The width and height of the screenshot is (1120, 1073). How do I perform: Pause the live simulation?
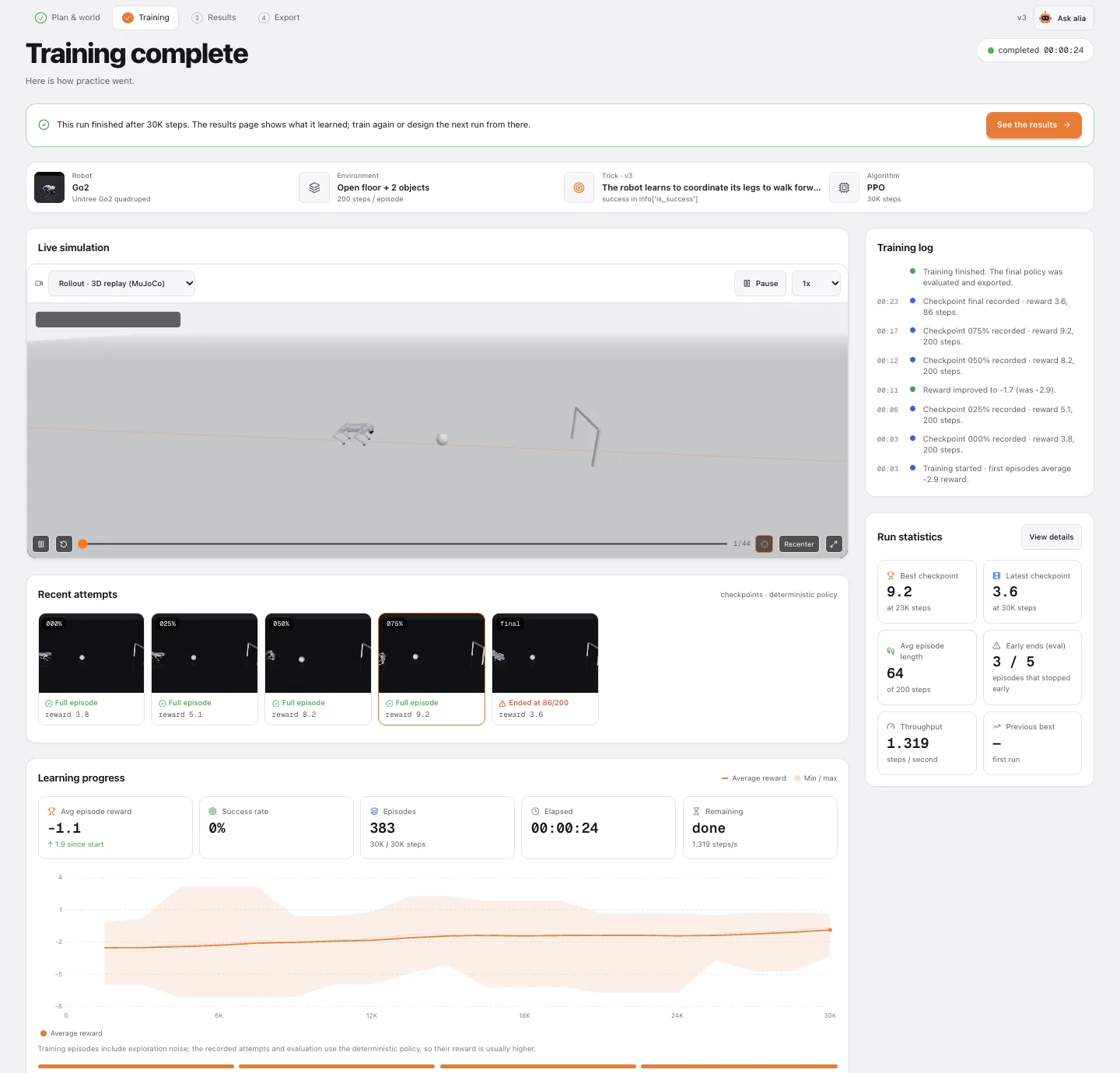pyautogui.click(x=761, y=284)
